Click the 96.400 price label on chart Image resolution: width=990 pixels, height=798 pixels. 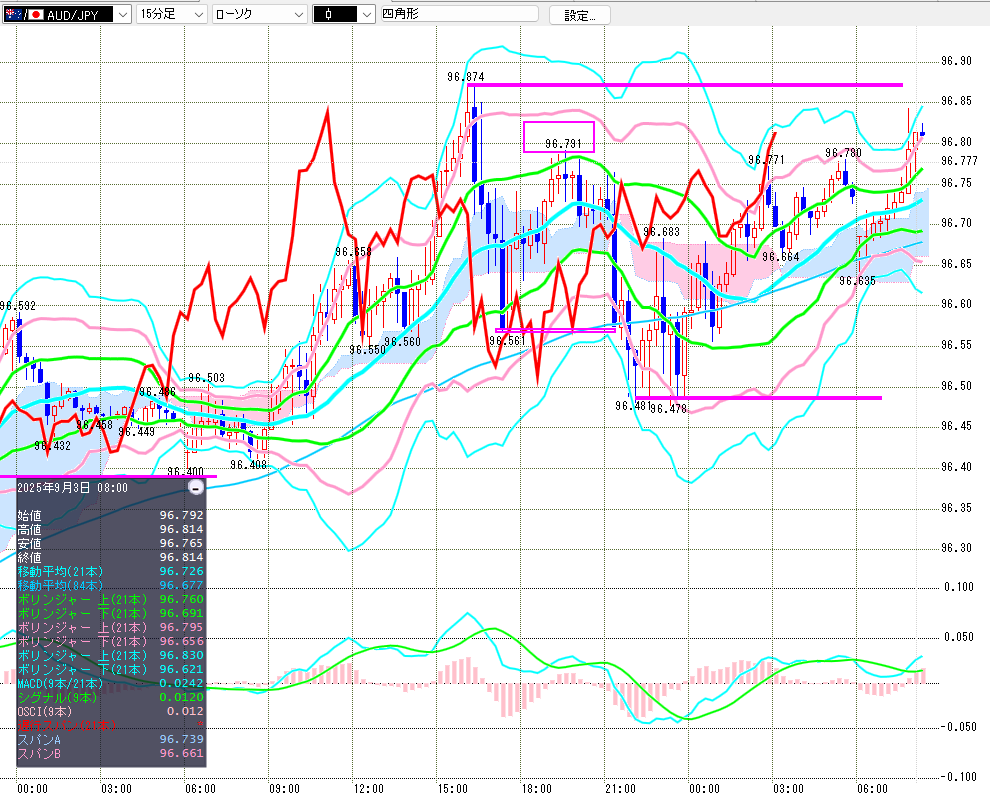coord(186,471)
